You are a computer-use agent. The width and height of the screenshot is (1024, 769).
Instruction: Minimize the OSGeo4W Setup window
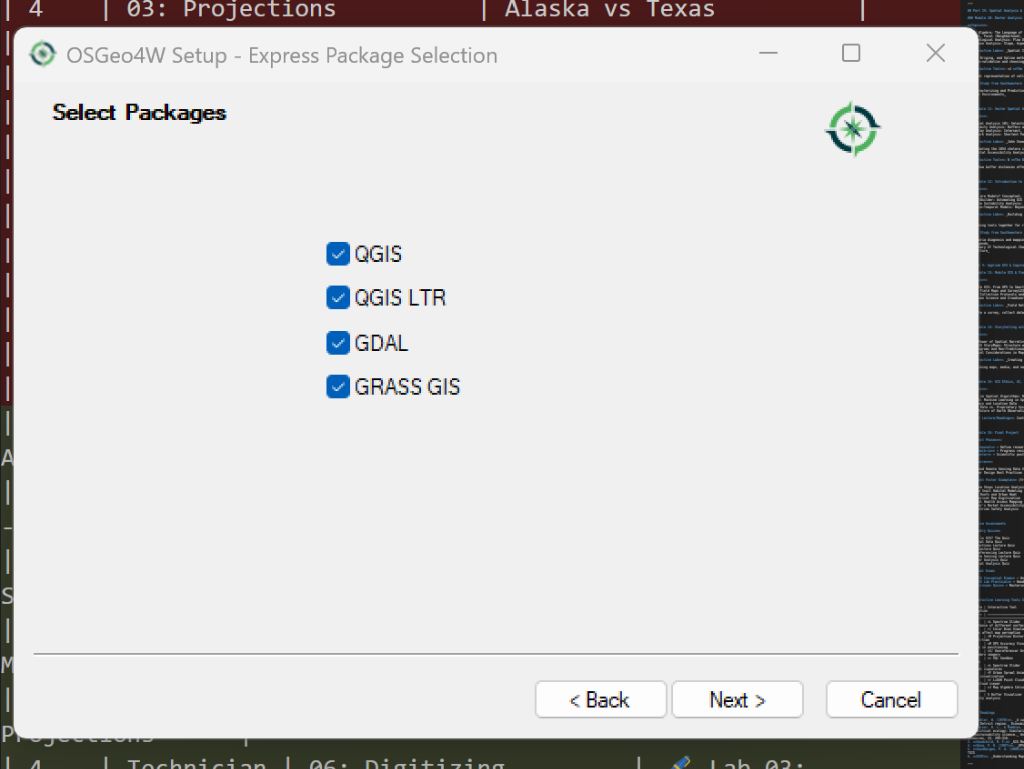[x=766, y=53]
